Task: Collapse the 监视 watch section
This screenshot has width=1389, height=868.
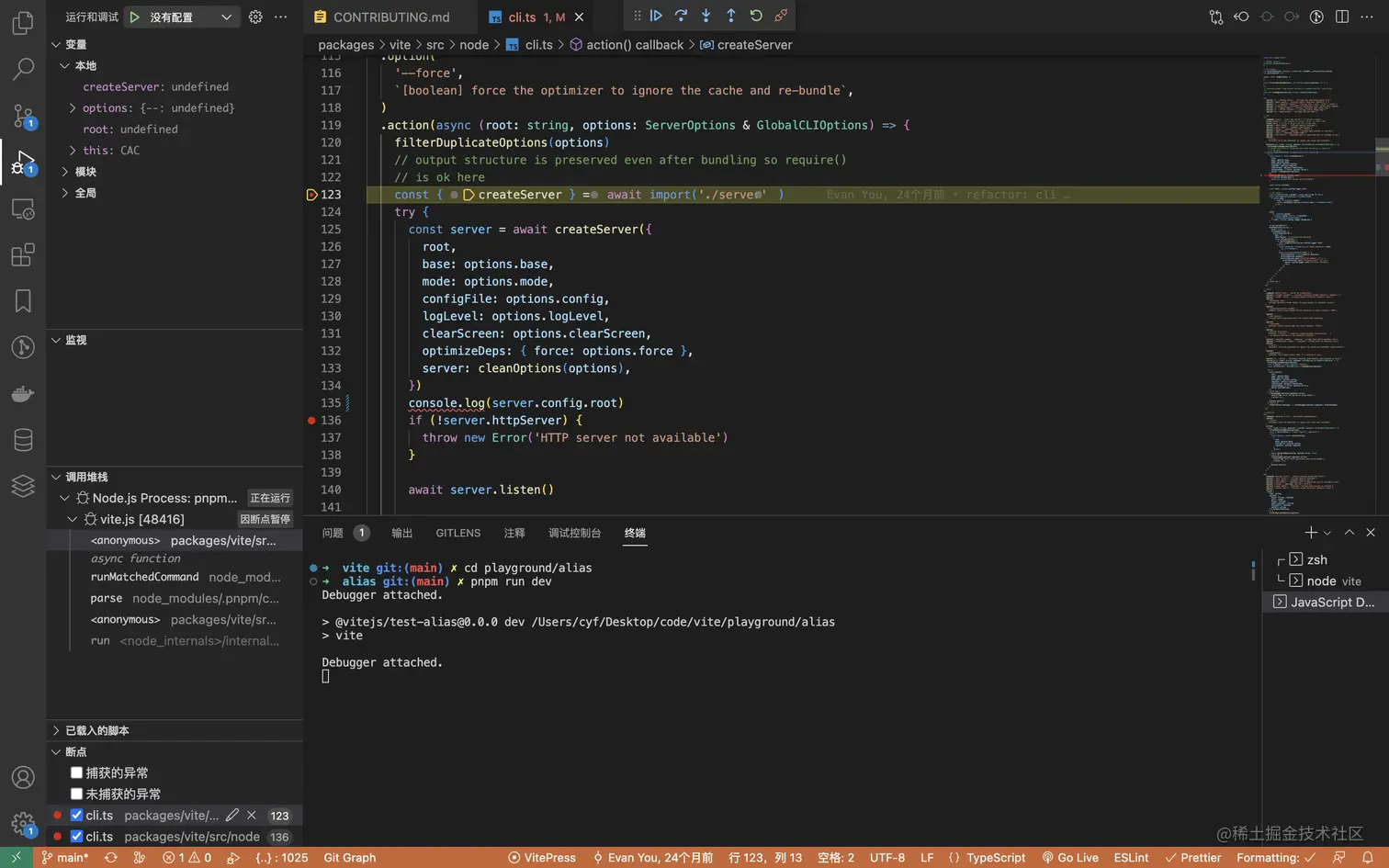Action: (56, 340)
